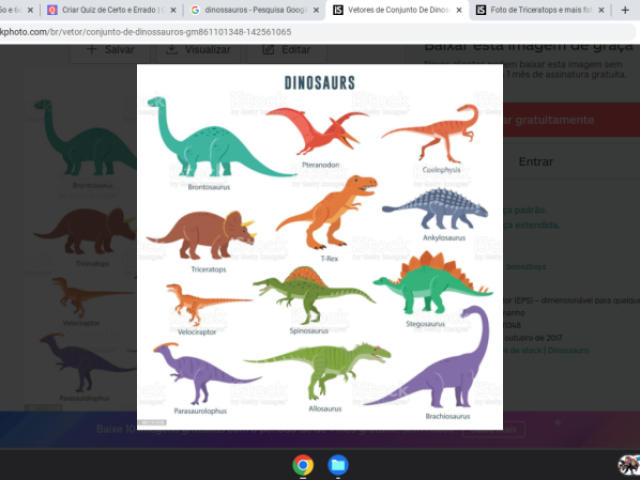Click the 'Stegosaurus' label text
The height and width of the screenshot is (480, 640).
coord(425,324)
